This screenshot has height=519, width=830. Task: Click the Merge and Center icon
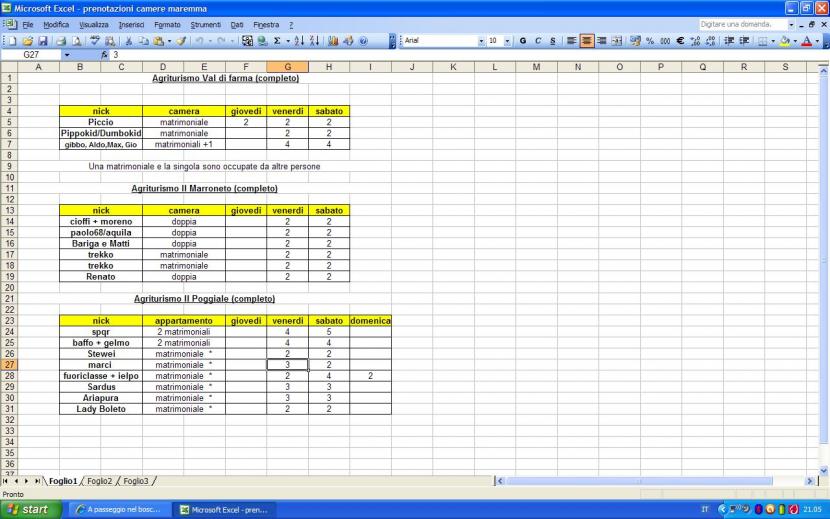pyautogui.click(x=618, y=41)
